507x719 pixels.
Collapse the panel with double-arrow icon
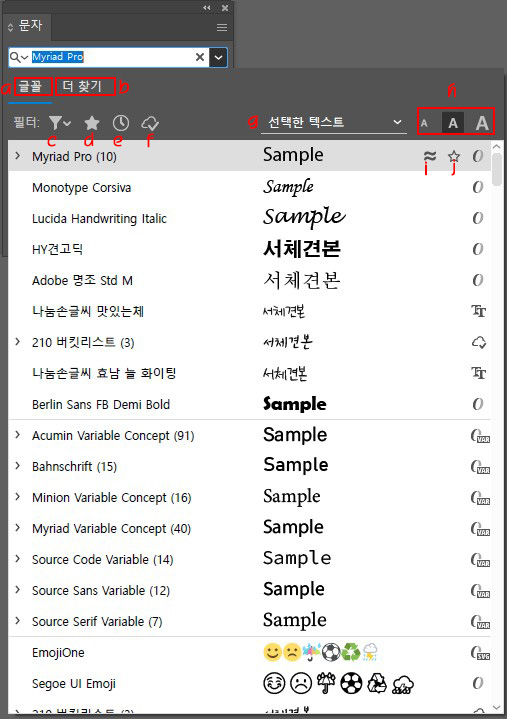coord(207,8)
